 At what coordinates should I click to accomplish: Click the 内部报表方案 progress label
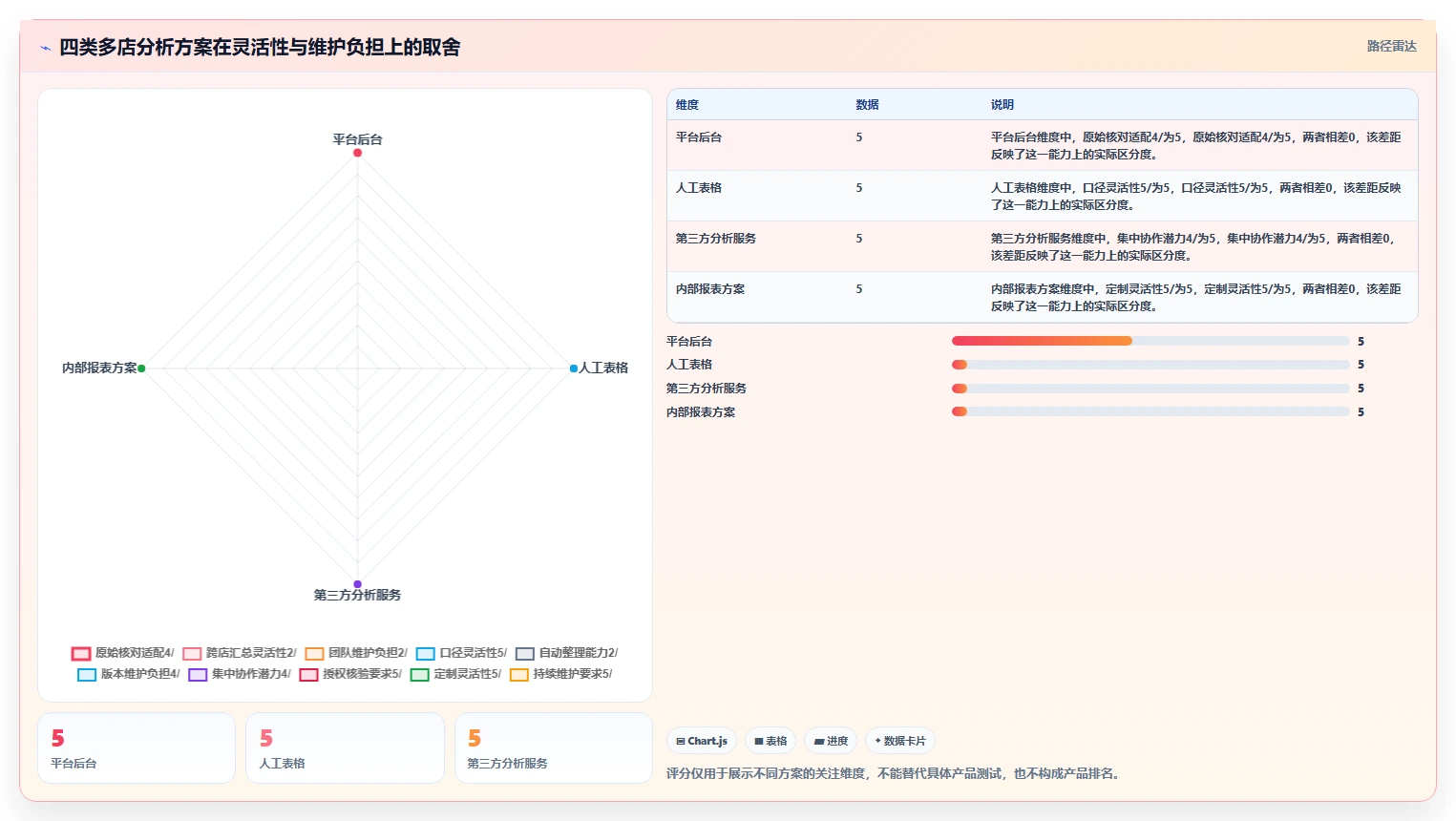point(701,412)
